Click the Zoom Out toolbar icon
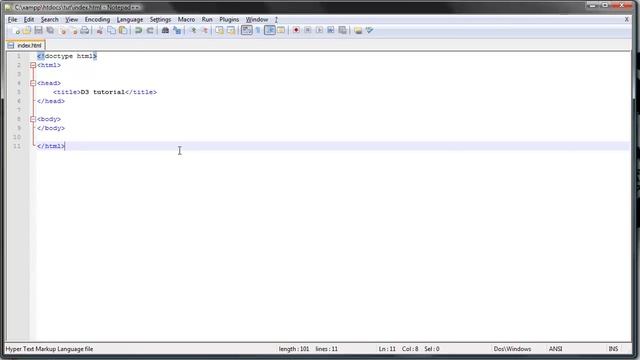Screen dimensions: 640x360 pos(205,31)
